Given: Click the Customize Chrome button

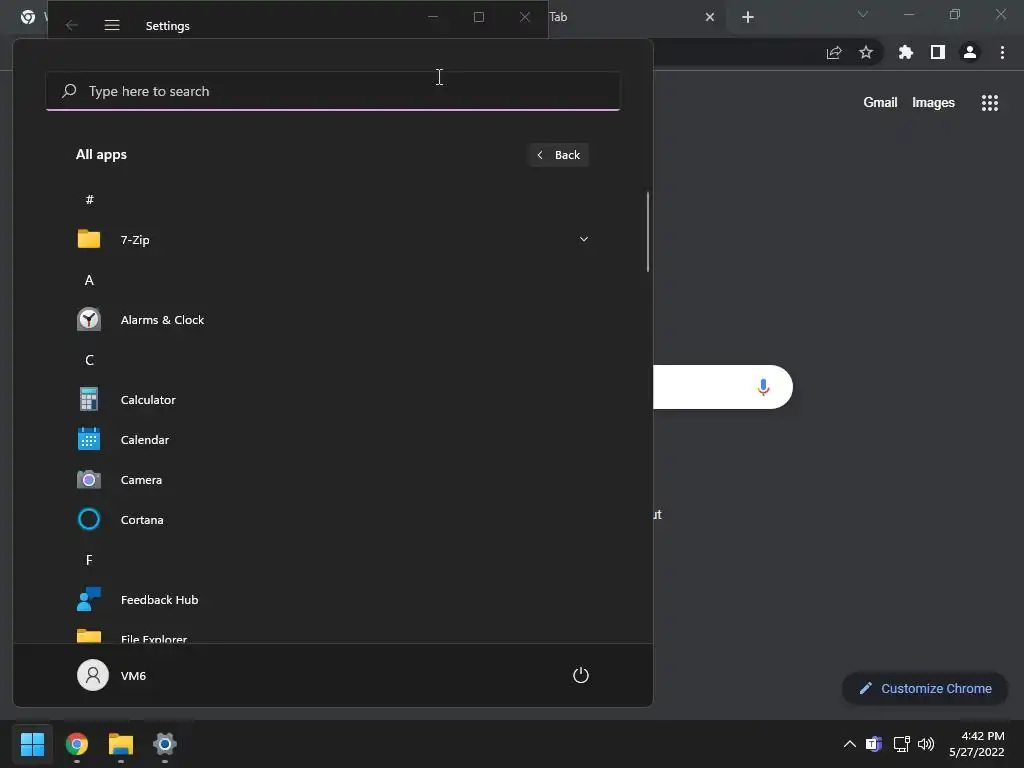Looking at the screenshot, I should (x=925, y=688).
